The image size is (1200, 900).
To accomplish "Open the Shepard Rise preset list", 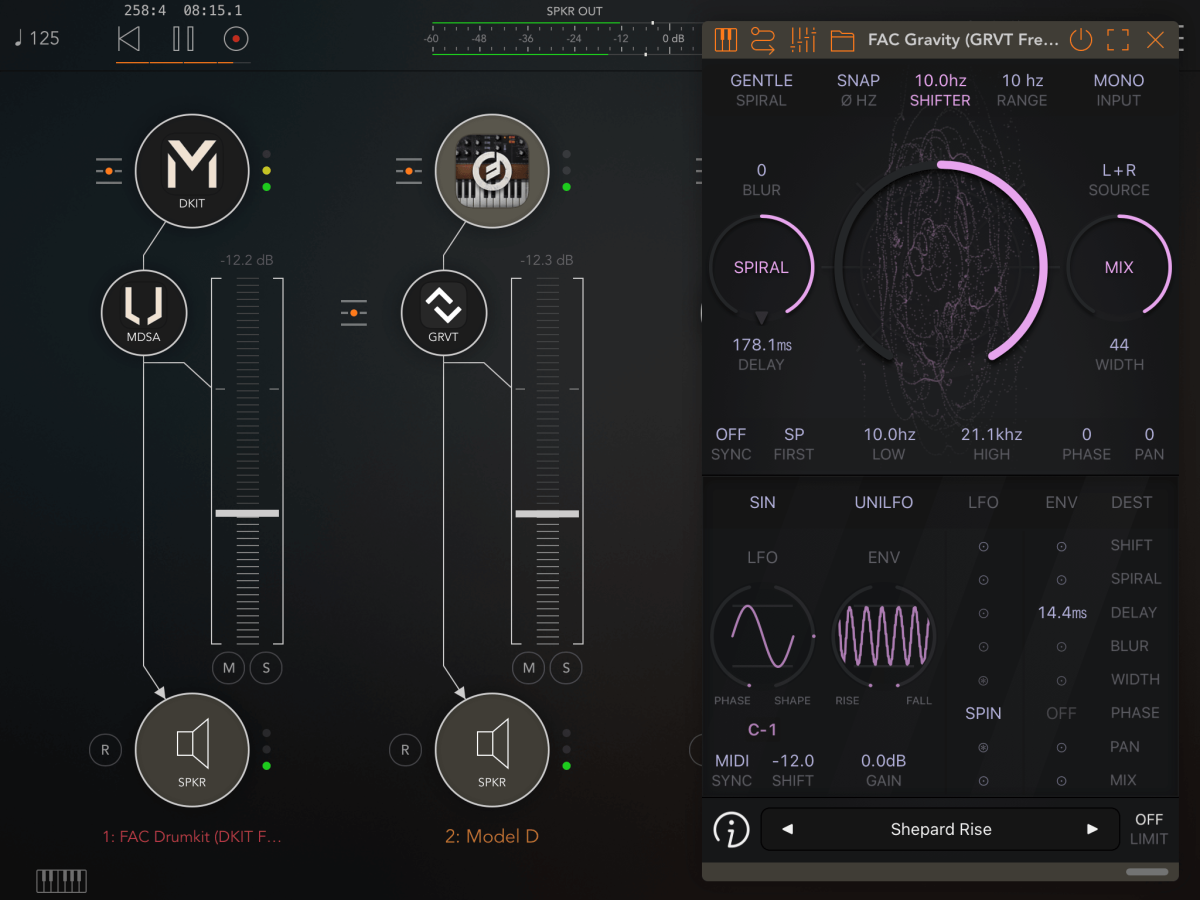I will [941, 829].
